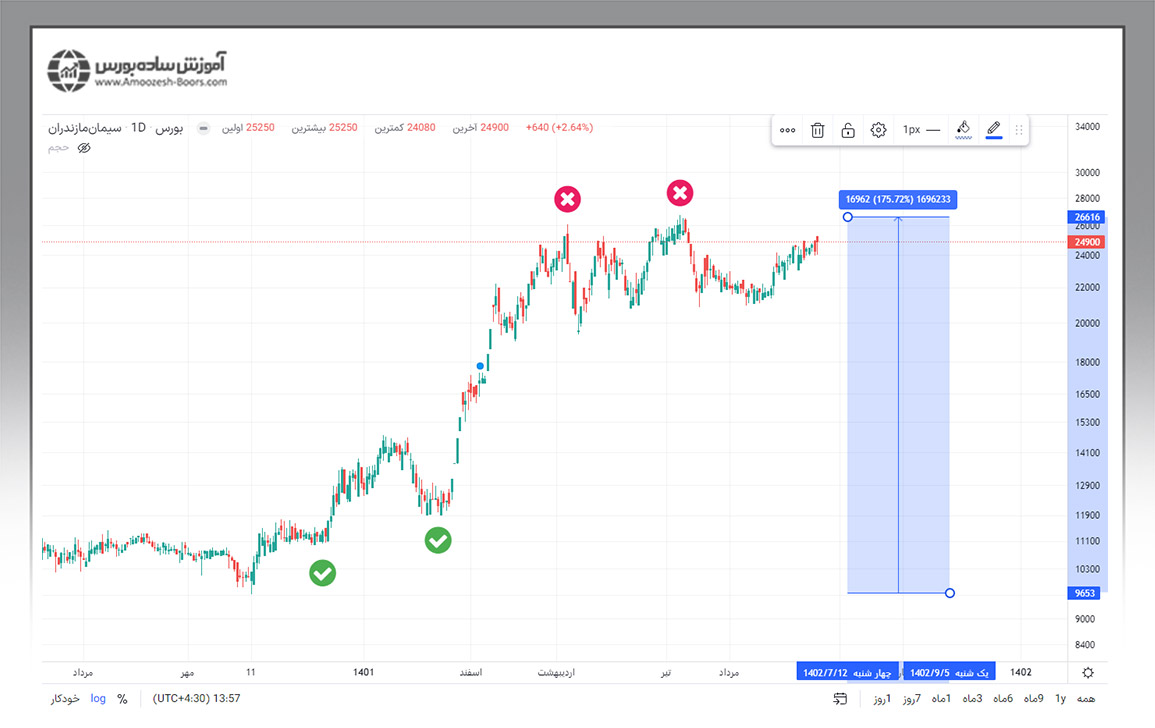Delete the selected drawing with trash icon
This screenshot has width=1155, height=728.
pyautogui.click(x=817, y=130)
